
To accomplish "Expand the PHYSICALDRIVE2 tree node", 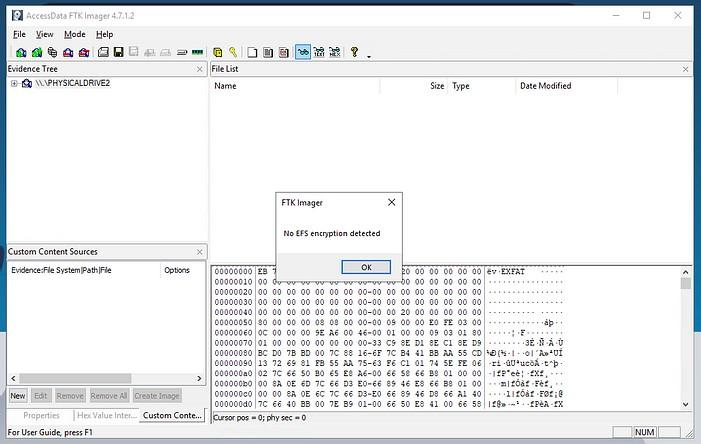I will pos(14,84).
